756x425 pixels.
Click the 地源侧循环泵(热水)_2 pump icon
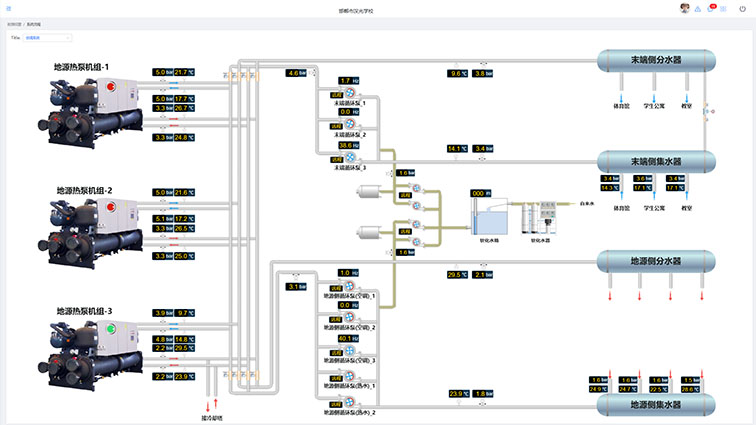[x=350, y=402]
